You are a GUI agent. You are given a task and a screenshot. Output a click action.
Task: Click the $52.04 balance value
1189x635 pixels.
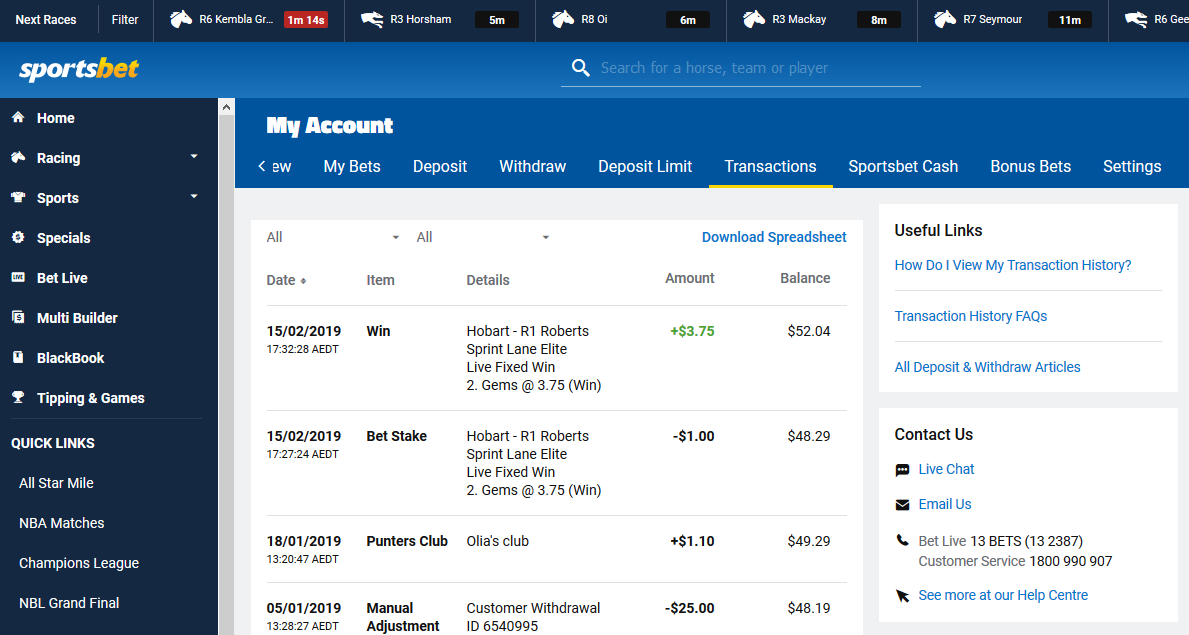click(809, 331)
